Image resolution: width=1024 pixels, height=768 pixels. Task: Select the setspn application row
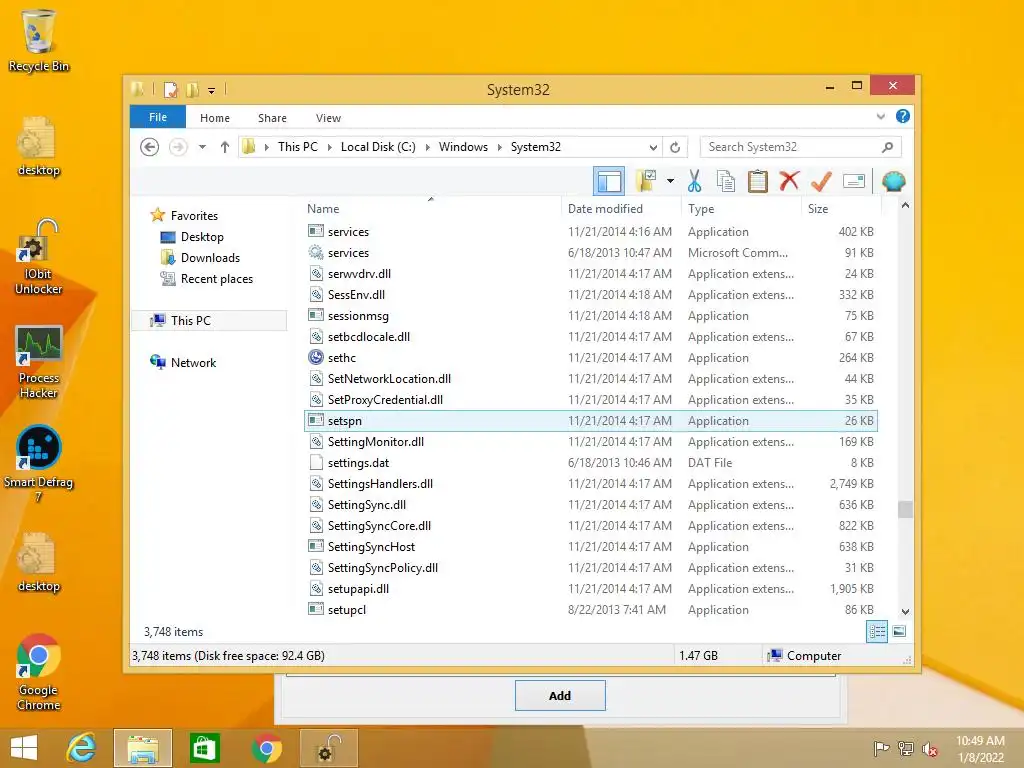590,421
